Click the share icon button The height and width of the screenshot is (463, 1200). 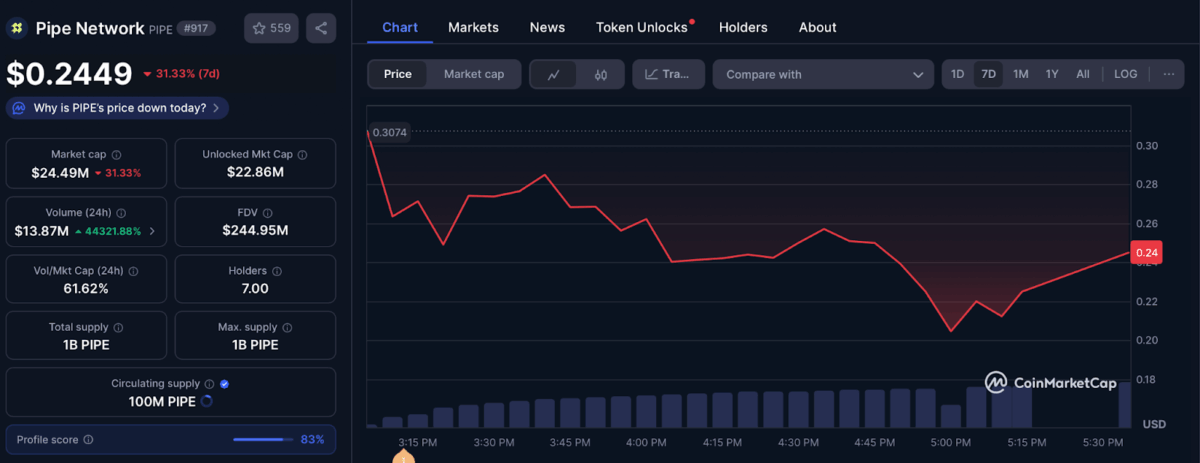coord(321,28)
